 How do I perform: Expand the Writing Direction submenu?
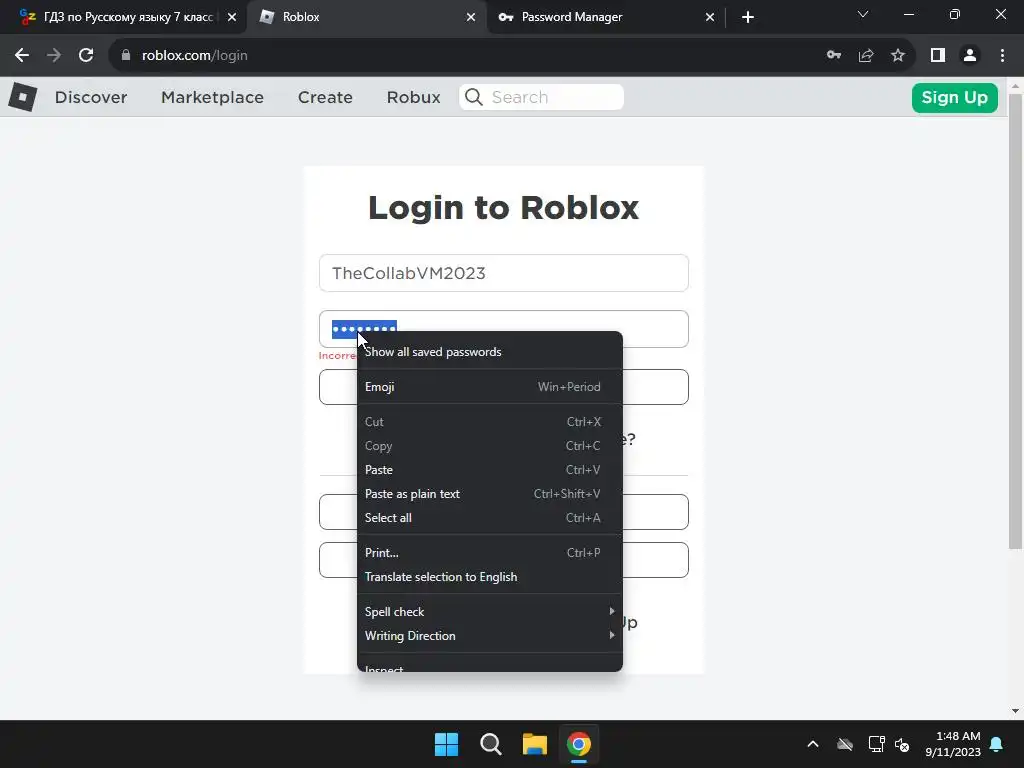pos(490,635)
